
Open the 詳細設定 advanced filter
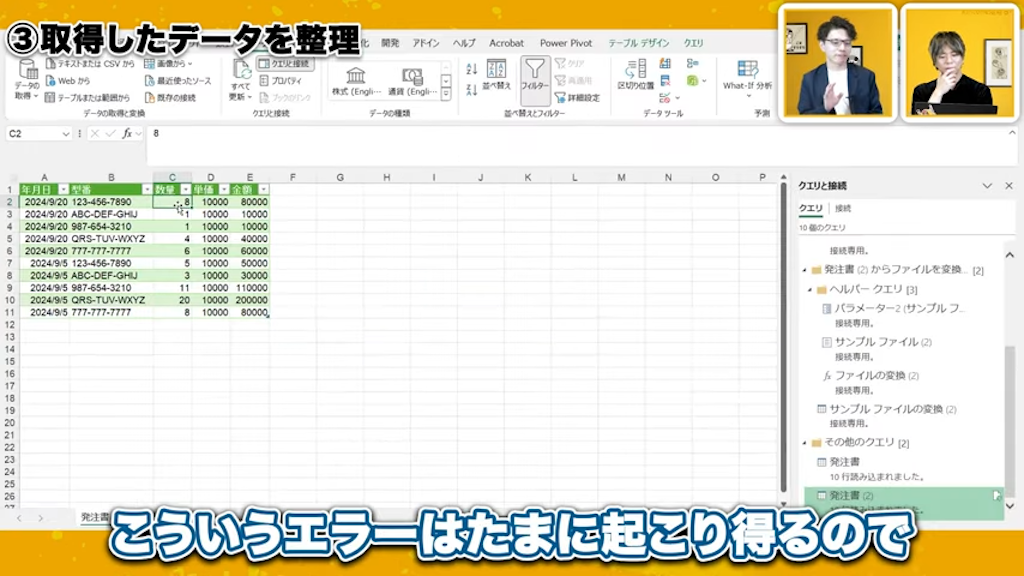578,96
